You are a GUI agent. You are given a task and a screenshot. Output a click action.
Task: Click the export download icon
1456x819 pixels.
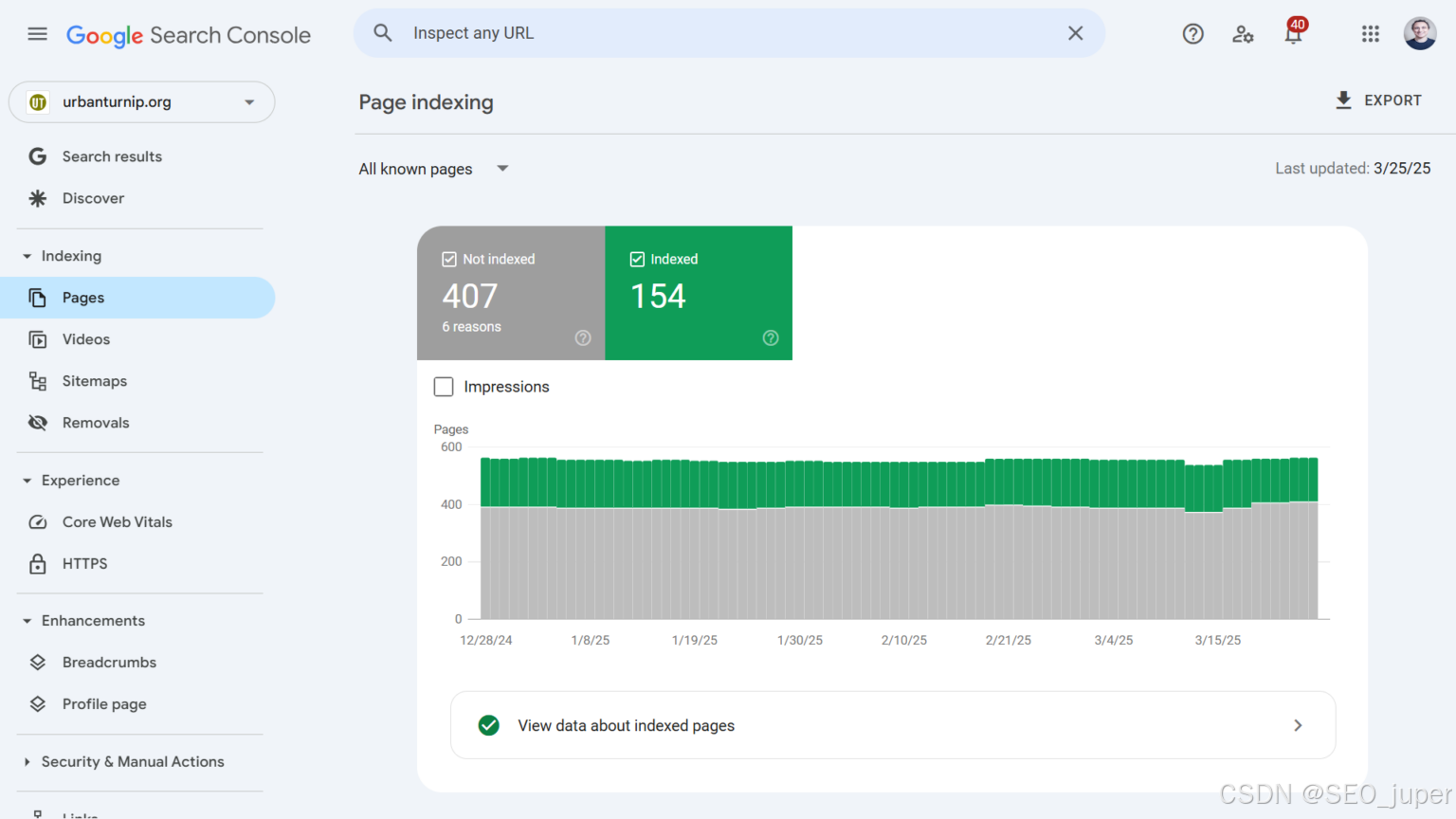(1343, 100)
